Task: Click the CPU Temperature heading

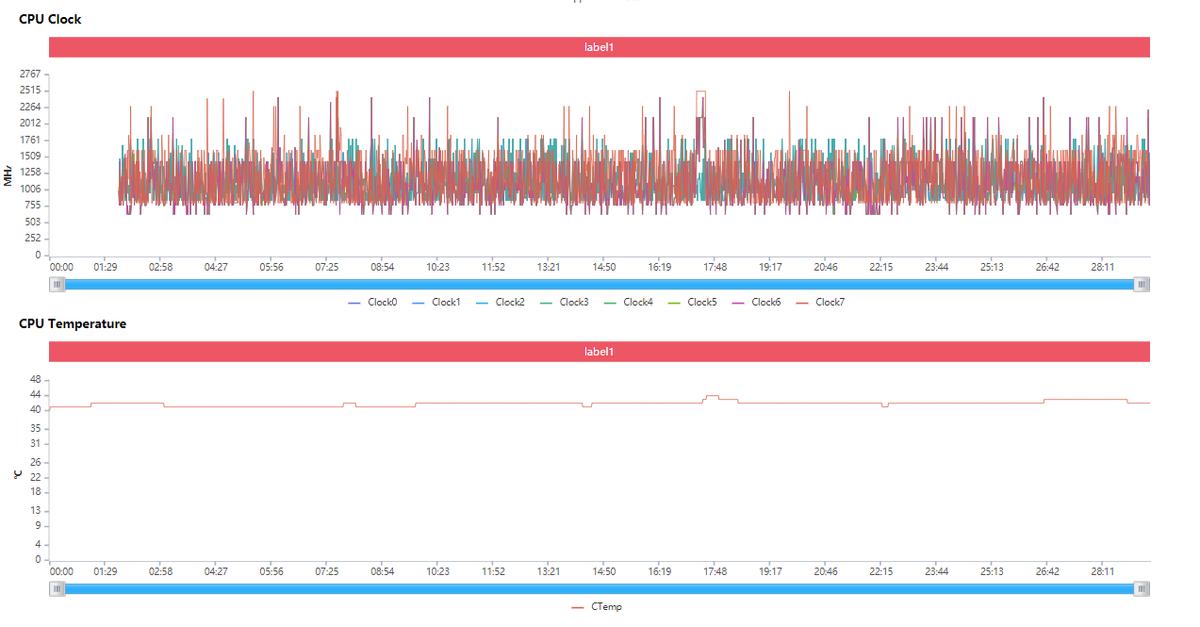Action: [x=73, y=324]
